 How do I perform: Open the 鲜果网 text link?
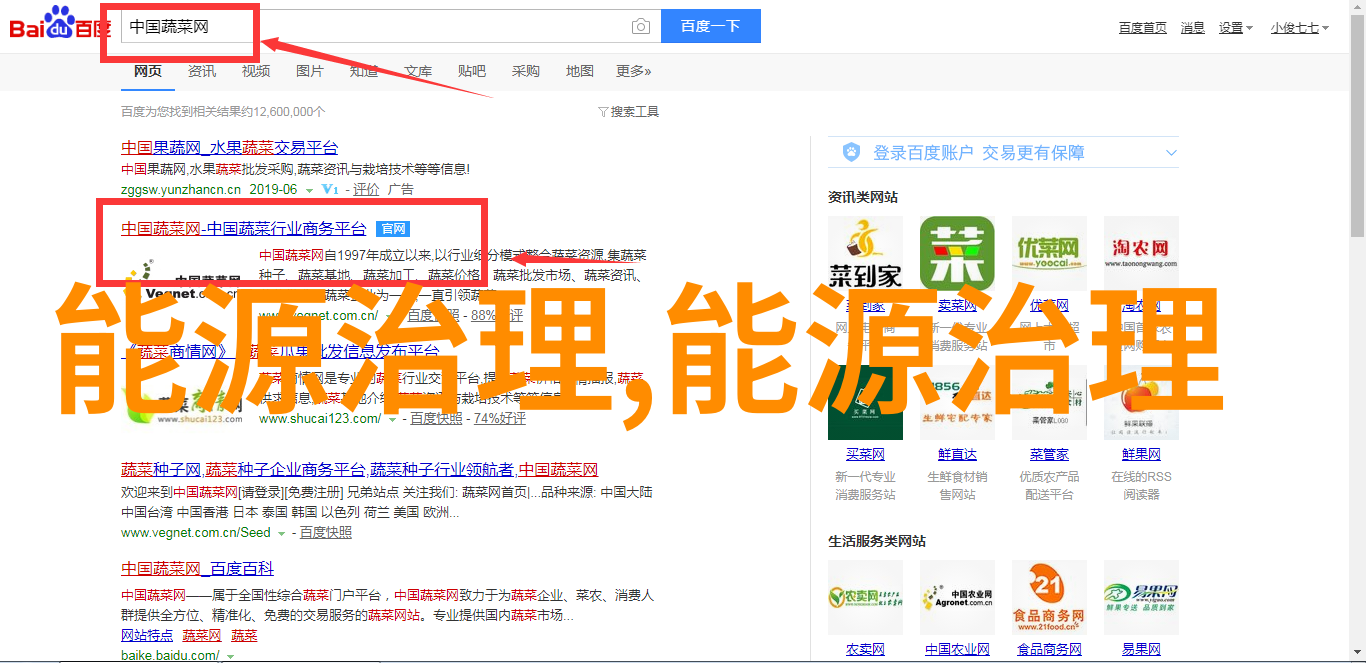[1141, 454]
